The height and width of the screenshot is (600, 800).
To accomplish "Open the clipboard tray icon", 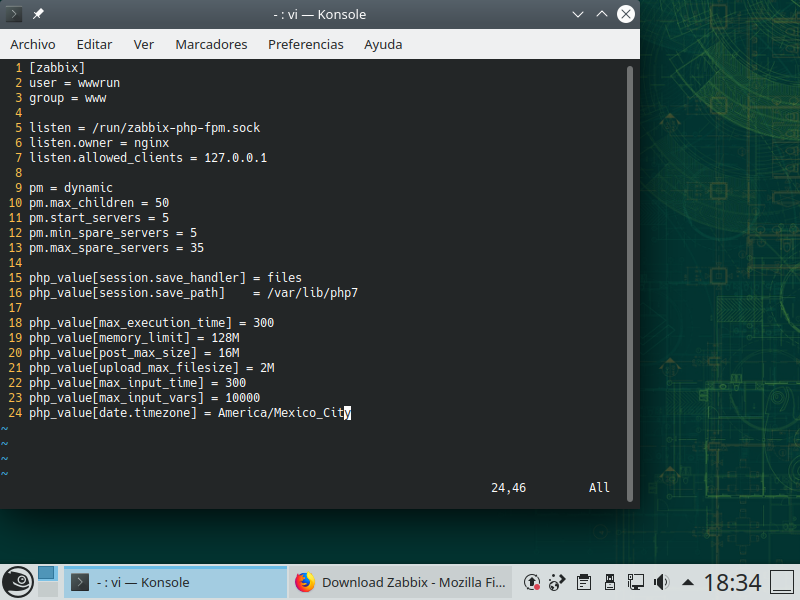I will pyautogui.click(x=584, y=582).
